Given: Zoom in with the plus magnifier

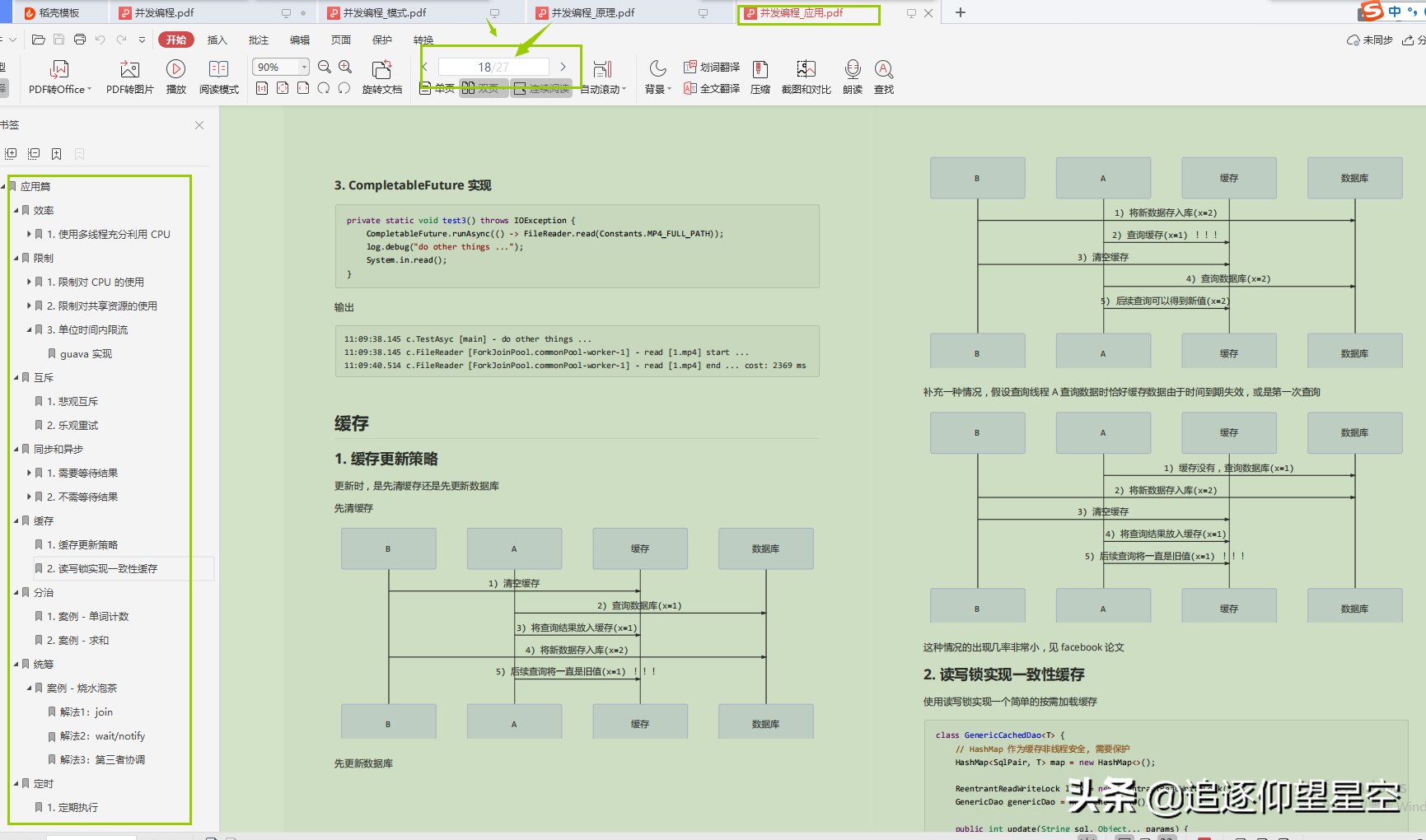Looking at the screenshot, I should [345, 67].
